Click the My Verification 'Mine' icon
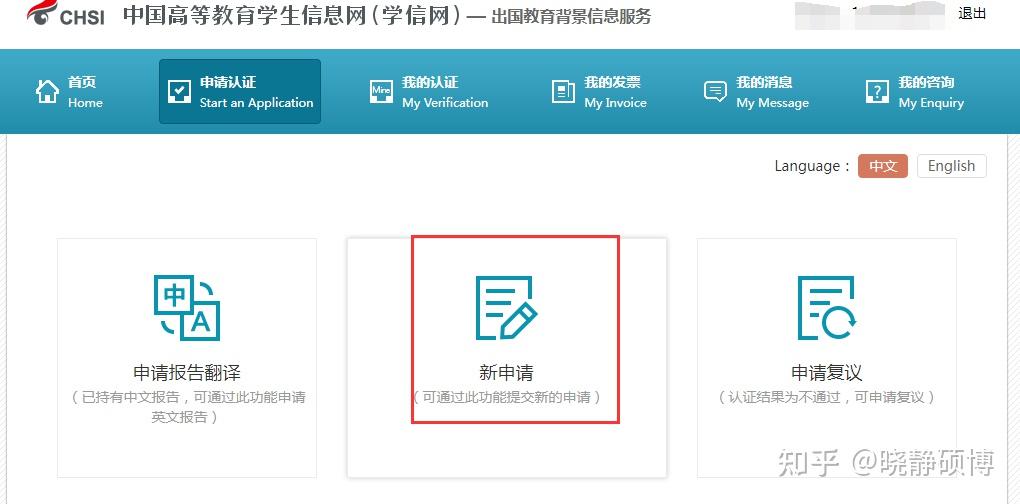The width and height of the screenshot is (1020, 504). [x=381, y=92]
